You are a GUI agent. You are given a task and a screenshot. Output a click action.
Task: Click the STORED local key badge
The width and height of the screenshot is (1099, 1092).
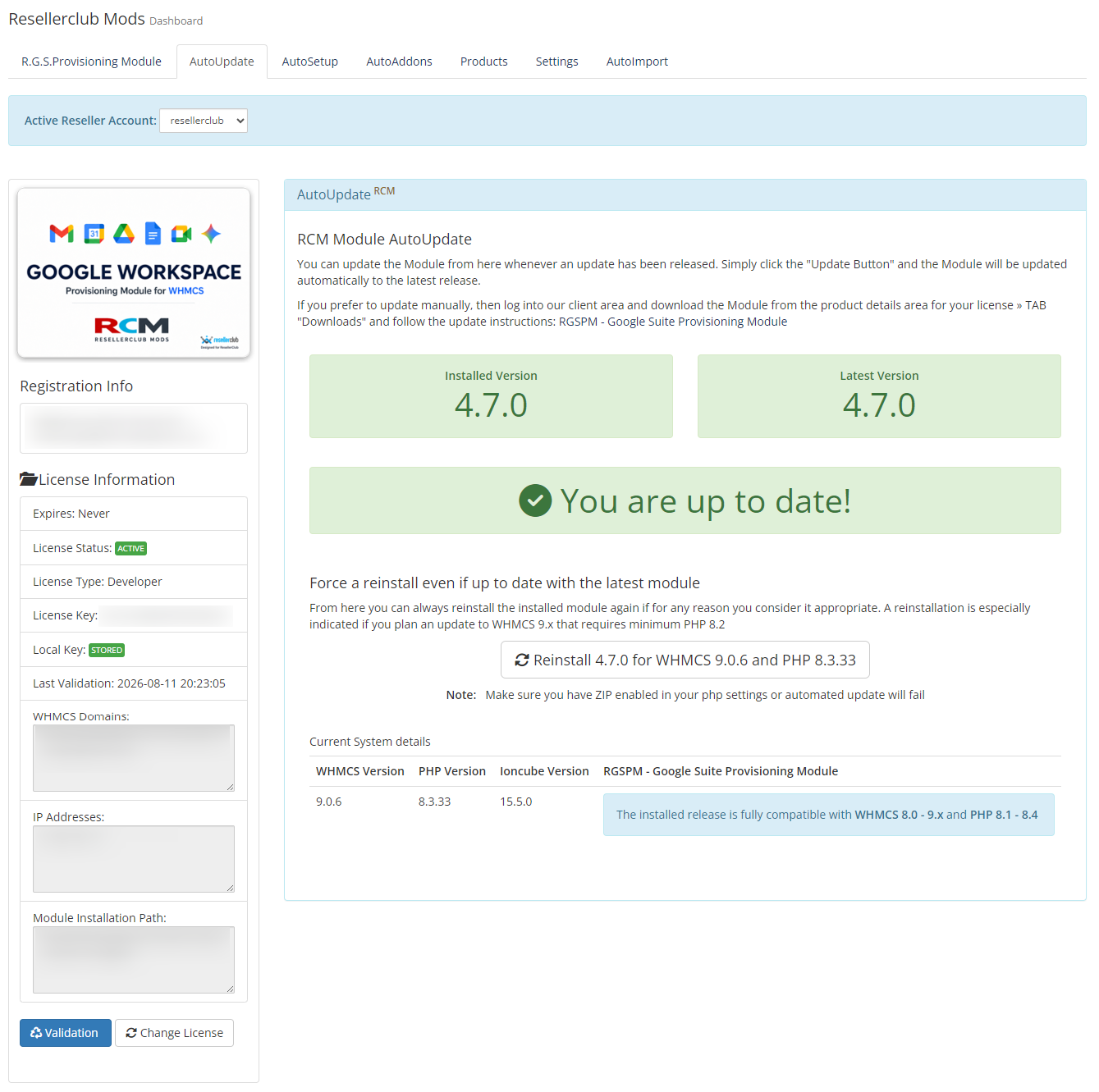(x=107, y=651)
